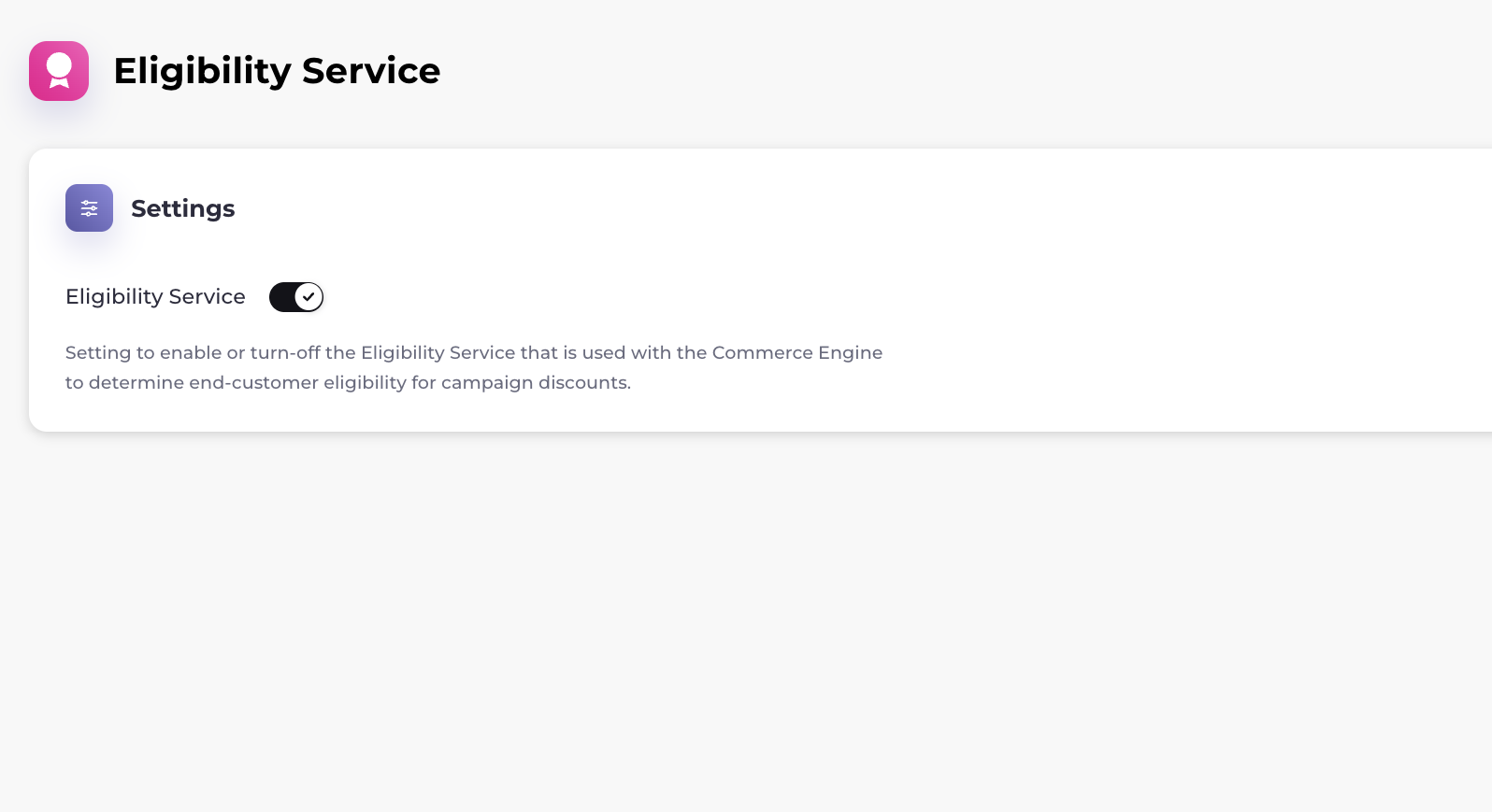Click the 'Eligibility Service' page title

277,71
